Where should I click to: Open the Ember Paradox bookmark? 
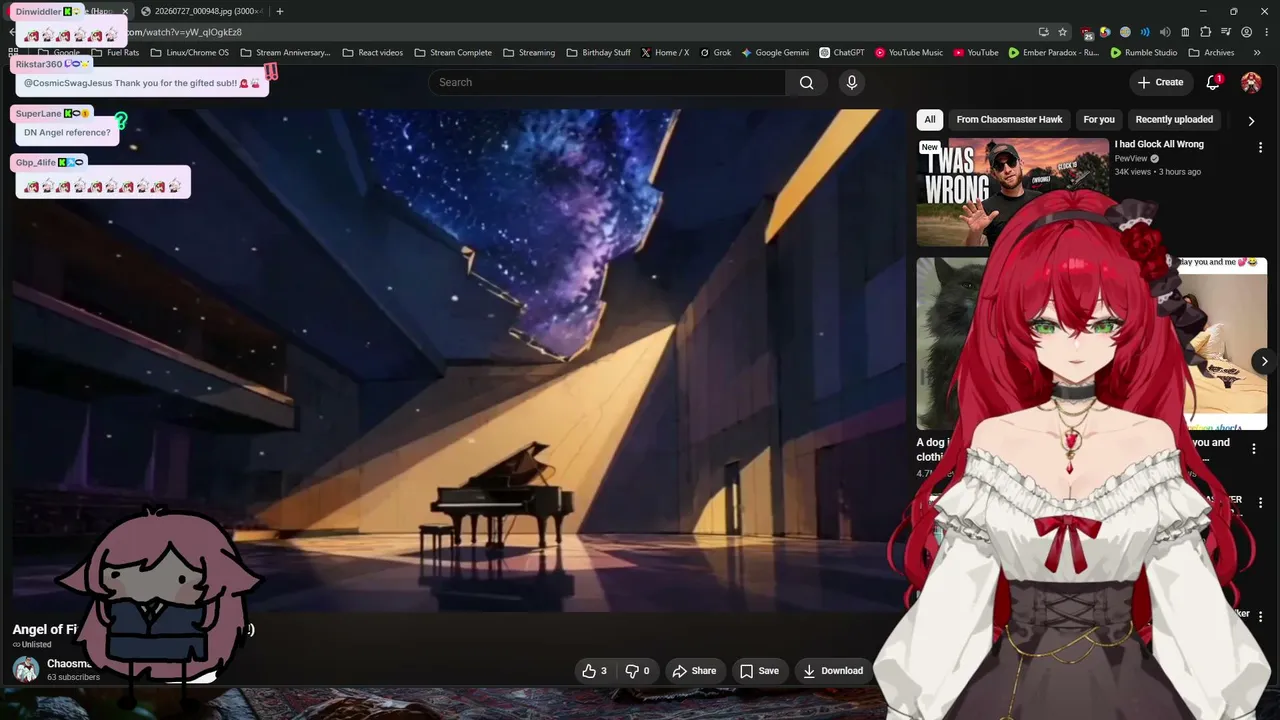click(1054, 52)
